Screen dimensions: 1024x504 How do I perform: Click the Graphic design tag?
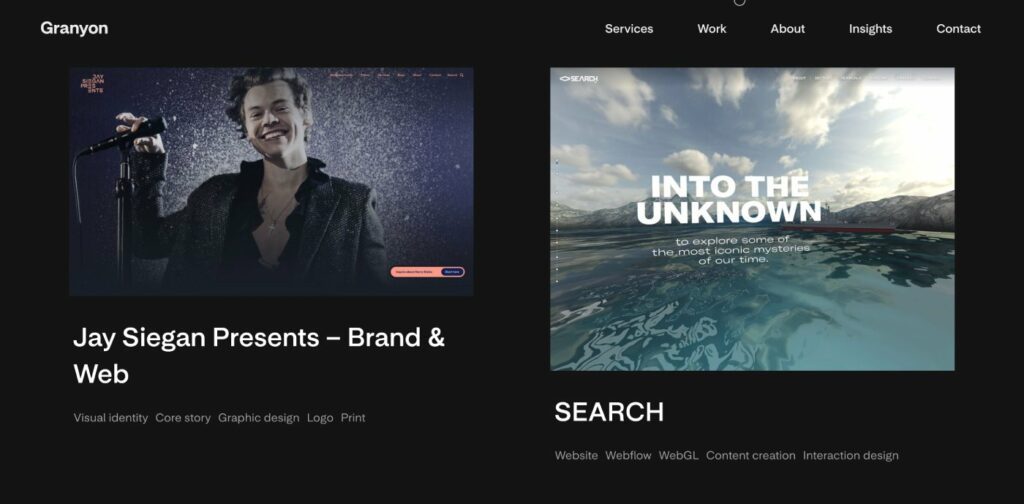click(259, 418)
